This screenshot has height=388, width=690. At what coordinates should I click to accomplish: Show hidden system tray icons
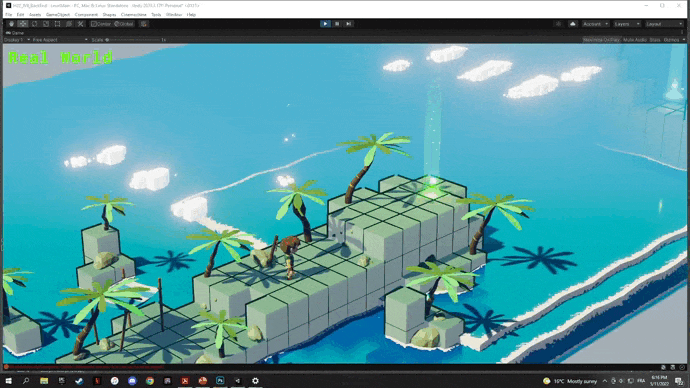pos(605,381)
